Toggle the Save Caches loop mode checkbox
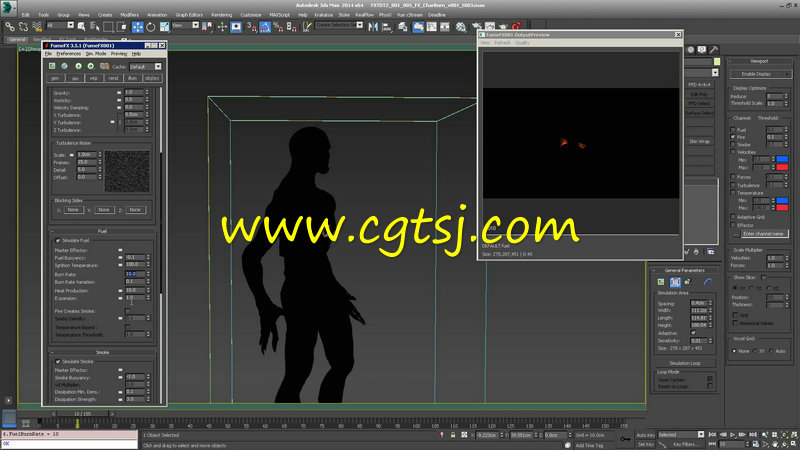This screenshot has height=450, width=800. pos(710,380)
